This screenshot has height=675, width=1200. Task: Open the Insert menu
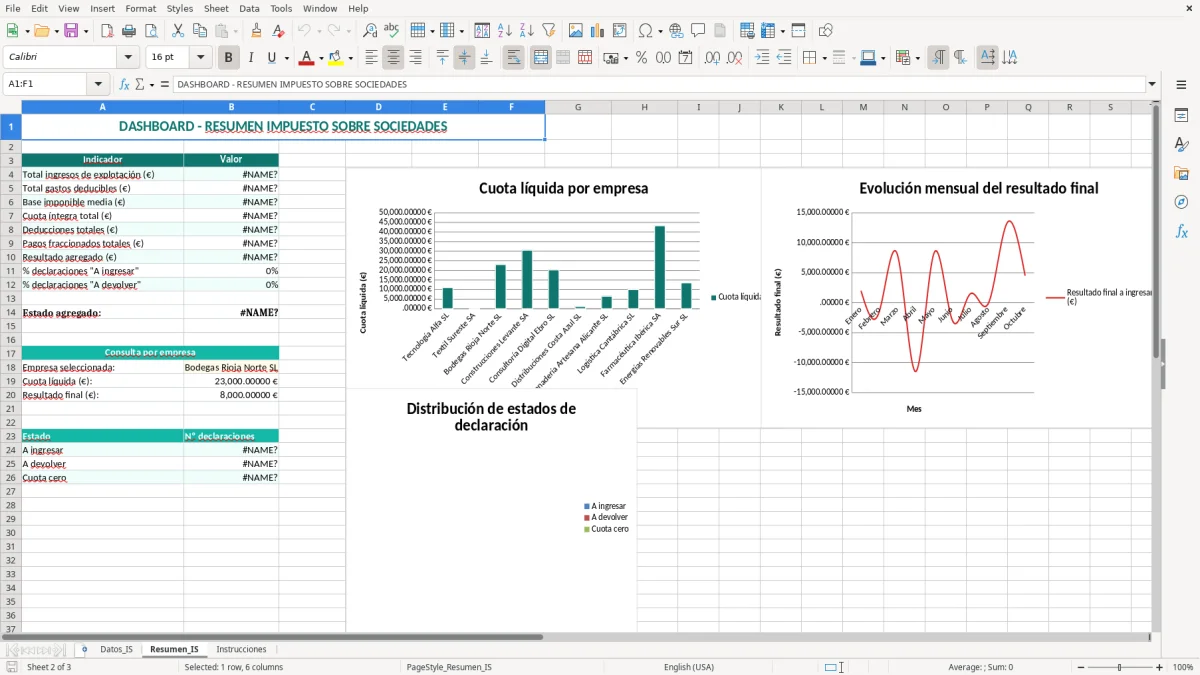coord(103,8)
